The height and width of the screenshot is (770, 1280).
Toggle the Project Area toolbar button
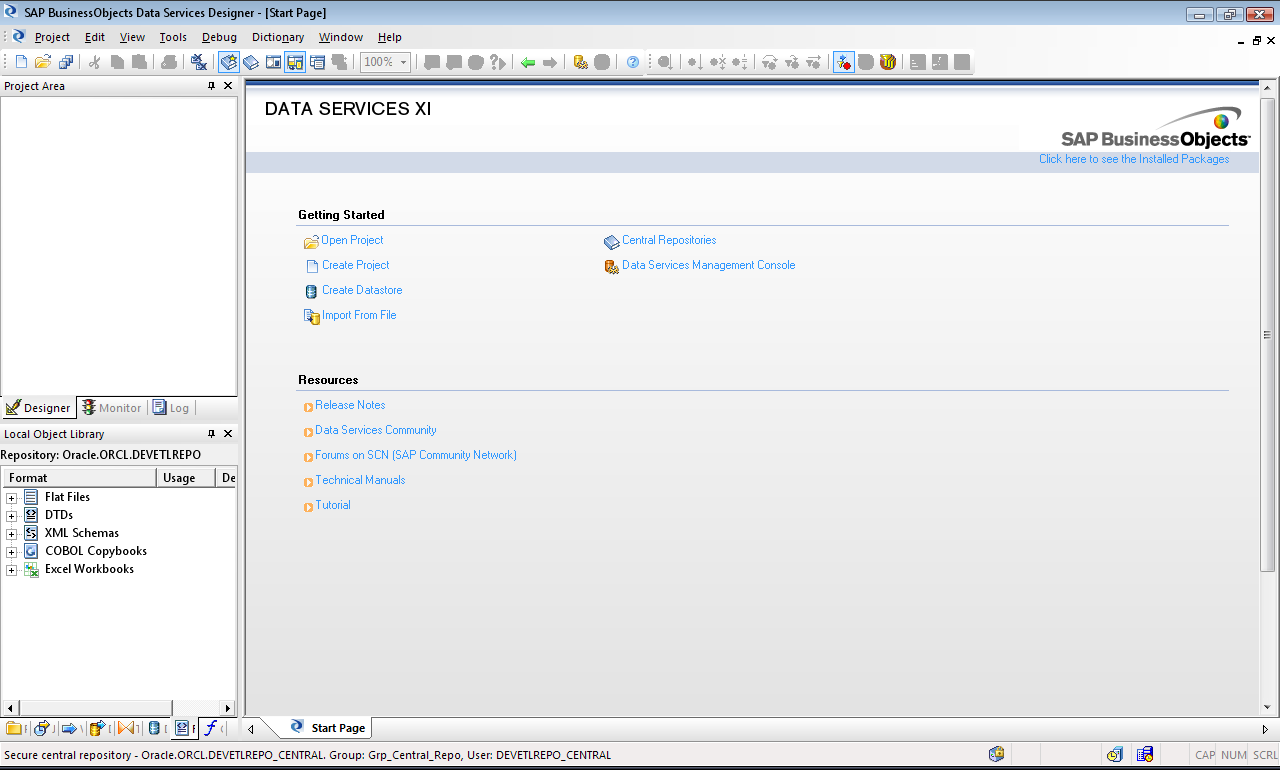295,62
